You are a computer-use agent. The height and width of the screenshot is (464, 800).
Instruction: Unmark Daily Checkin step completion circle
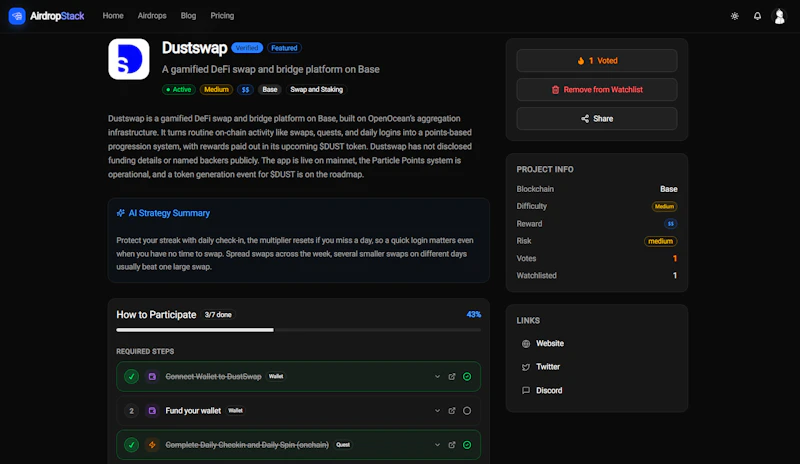pos(467,445)
